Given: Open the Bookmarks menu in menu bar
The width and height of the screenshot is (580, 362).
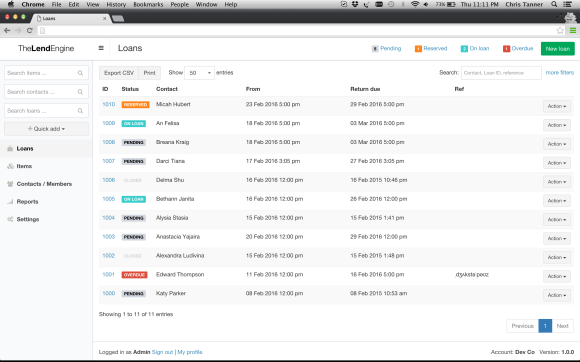Looking at the screenshot, I should (x=148, y=4).
